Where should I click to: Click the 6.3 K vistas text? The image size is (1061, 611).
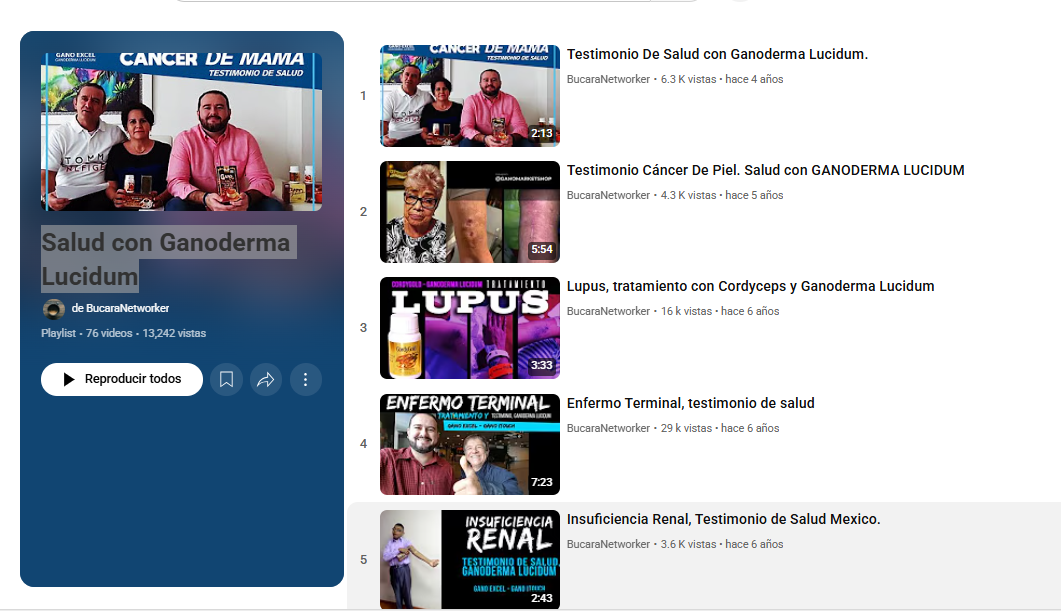pyautogui.click(x=688, y=79)
